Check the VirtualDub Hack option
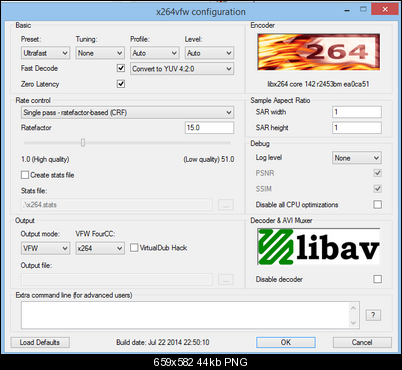Image resolution: width=402 pixels, height=370 pixels. tap(134, 248)
